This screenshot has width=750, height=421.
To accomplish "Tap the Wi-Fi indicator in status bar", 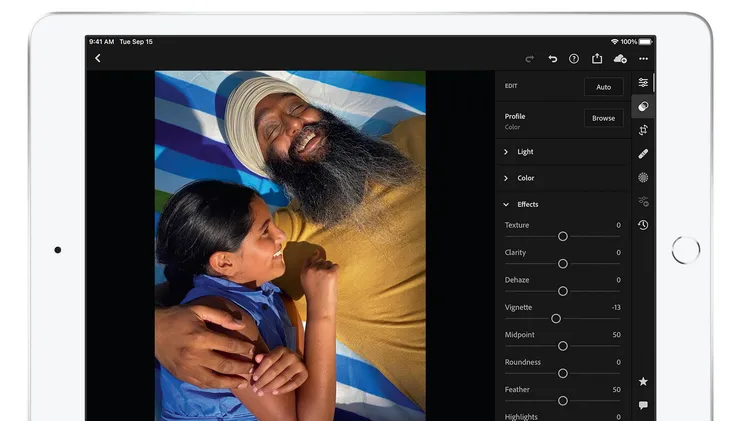I will tap(615, 42).
